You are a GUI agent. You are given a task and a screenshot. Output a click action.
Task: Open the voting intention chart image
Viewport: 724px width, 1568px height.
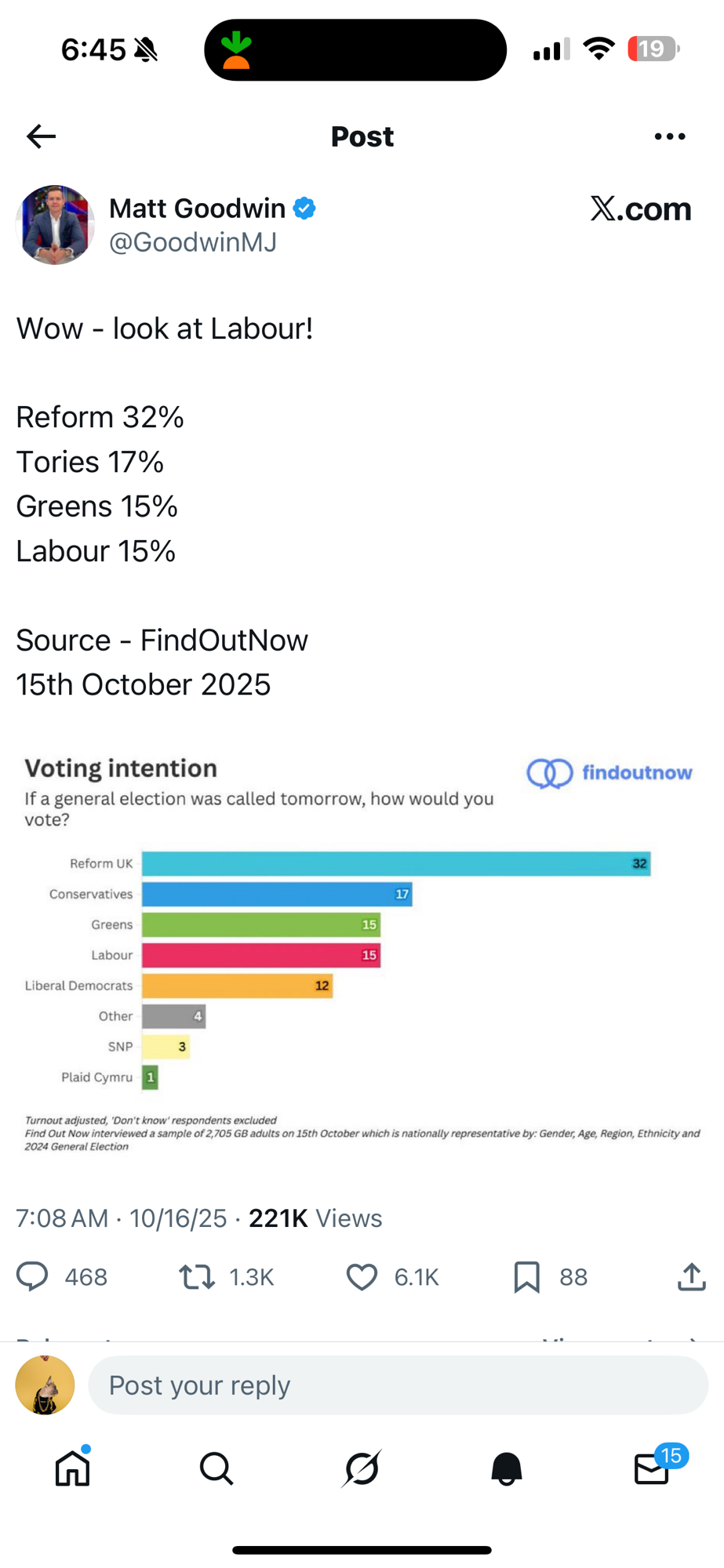tap(362, 953)
